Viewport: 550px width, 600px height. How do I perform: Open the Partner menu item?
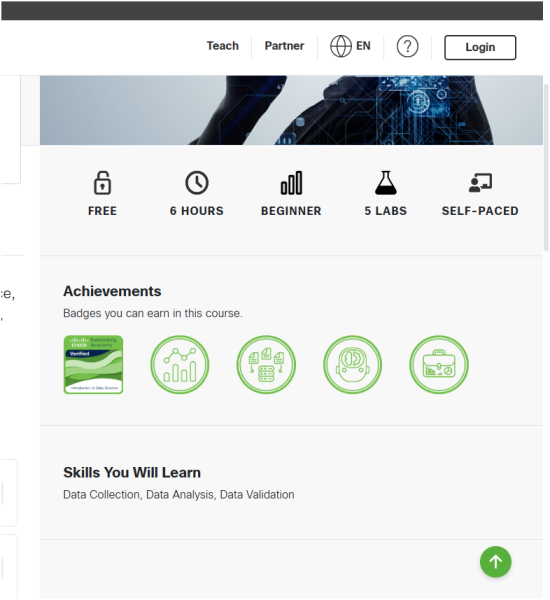(x=284, y=46)
